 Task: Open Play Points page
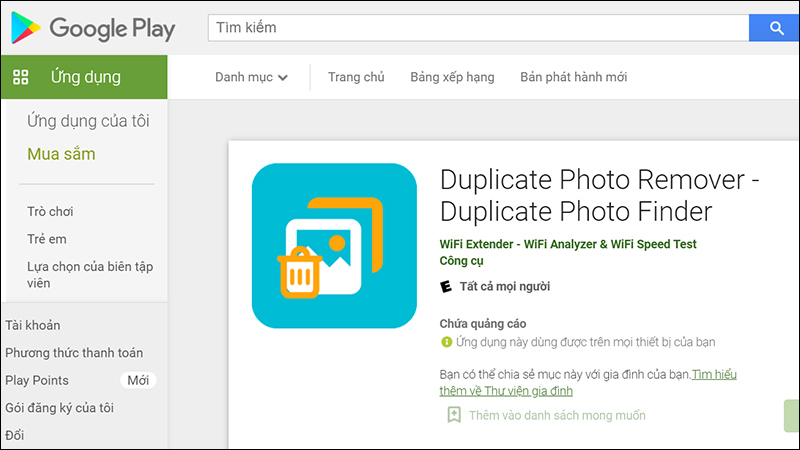click(37, 380)
